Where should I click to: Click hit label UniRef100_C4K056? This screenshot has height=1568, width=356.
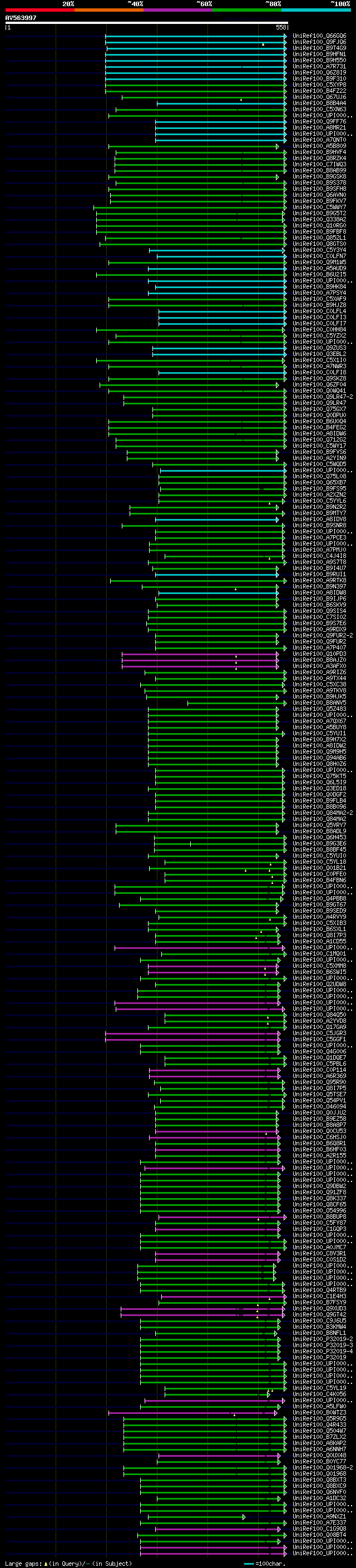pyautogui.click(x=319, y=1394)
